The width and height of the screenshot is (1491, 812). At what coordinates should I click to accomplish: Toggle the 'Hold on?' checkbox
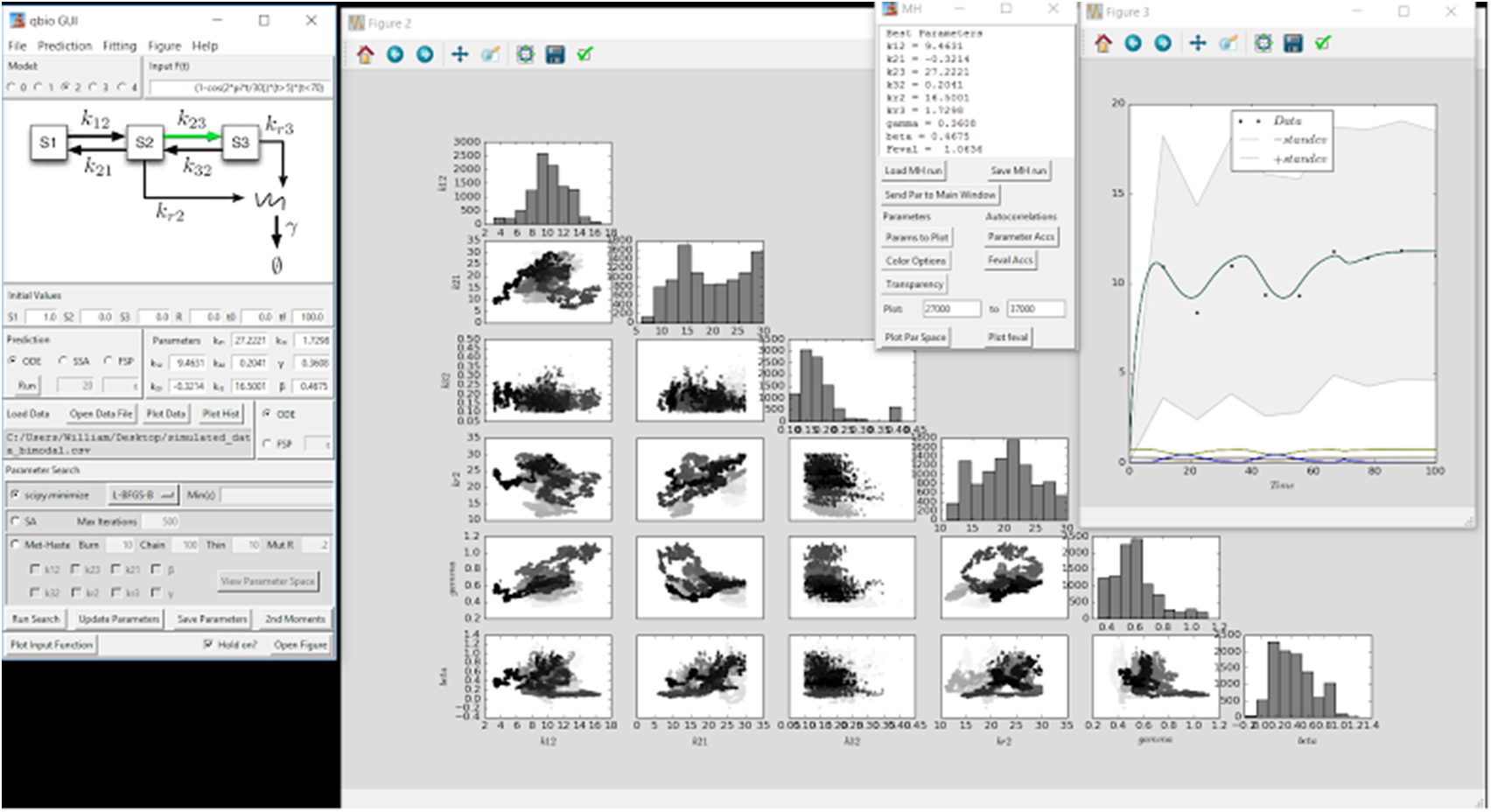click(208, 645)
